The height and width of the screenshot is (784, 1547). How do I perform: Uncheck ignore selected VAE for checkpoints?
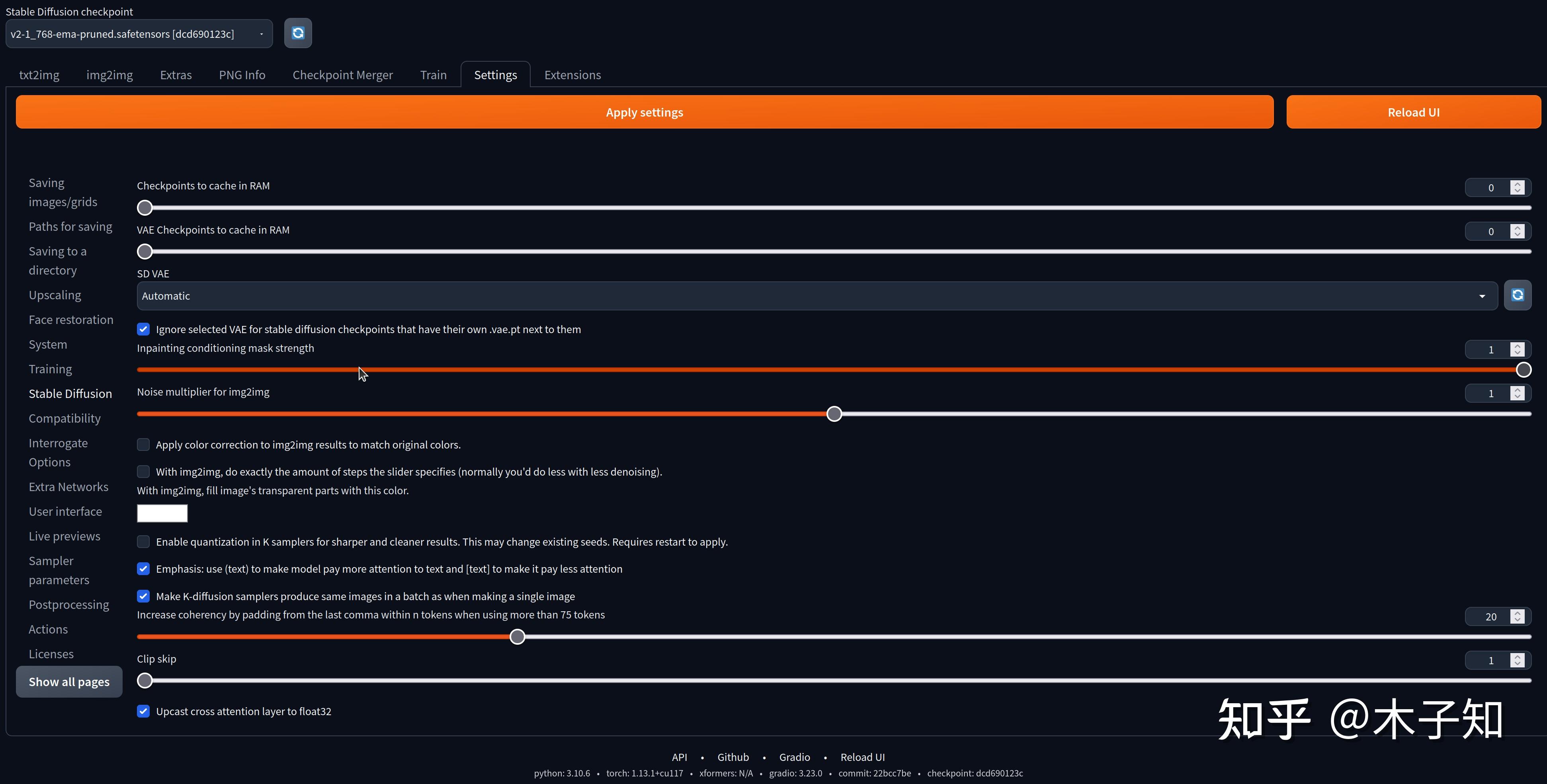[x=143, y=328]
